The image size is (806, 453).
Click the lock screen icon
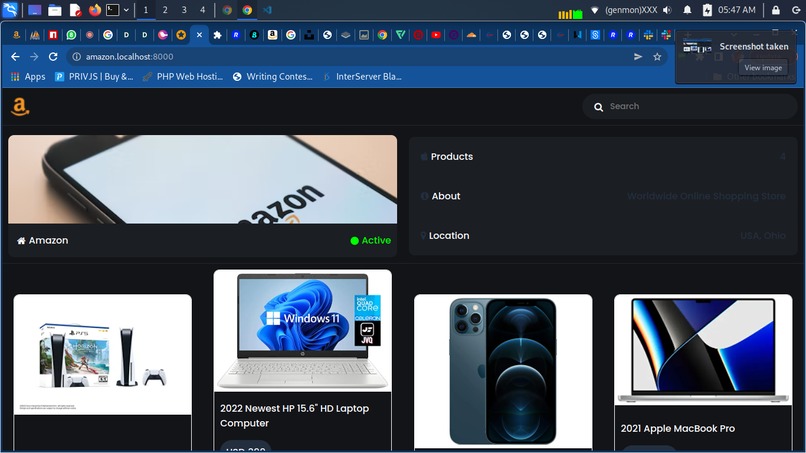(776, 10)
